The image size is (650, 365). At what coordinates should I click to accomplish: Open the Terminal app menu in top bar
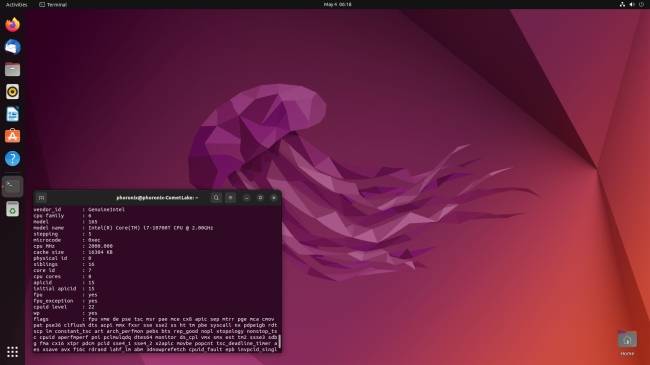[x=53, y=5]
